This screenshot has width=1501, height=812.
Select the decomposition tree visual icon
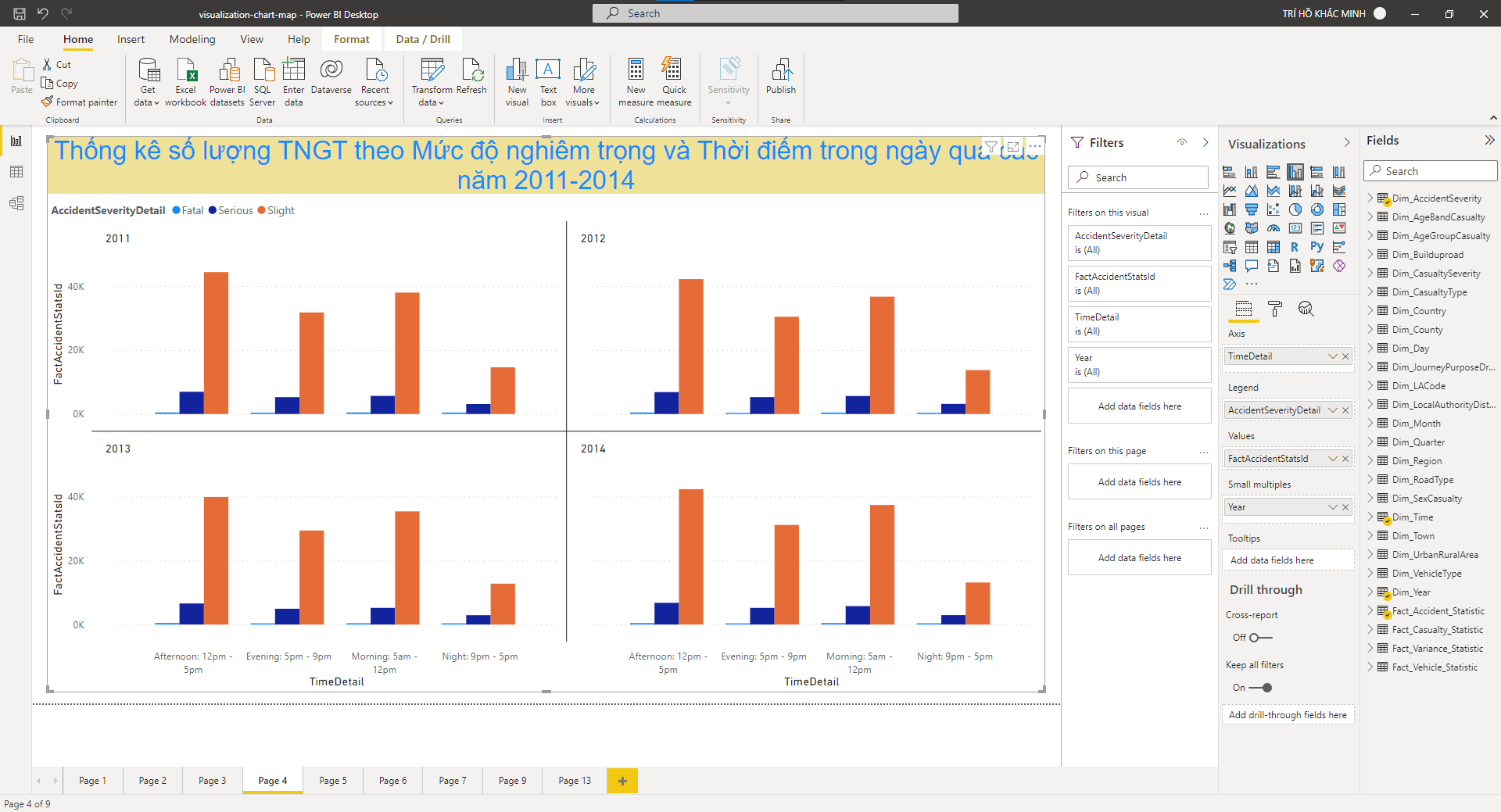1230,266
